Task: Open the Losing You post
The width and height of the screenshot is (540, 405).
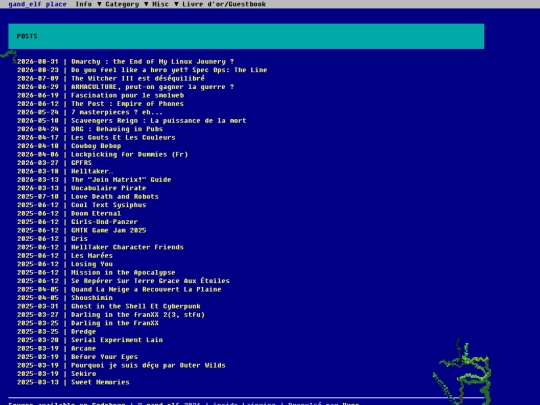Action: (92, 264)
